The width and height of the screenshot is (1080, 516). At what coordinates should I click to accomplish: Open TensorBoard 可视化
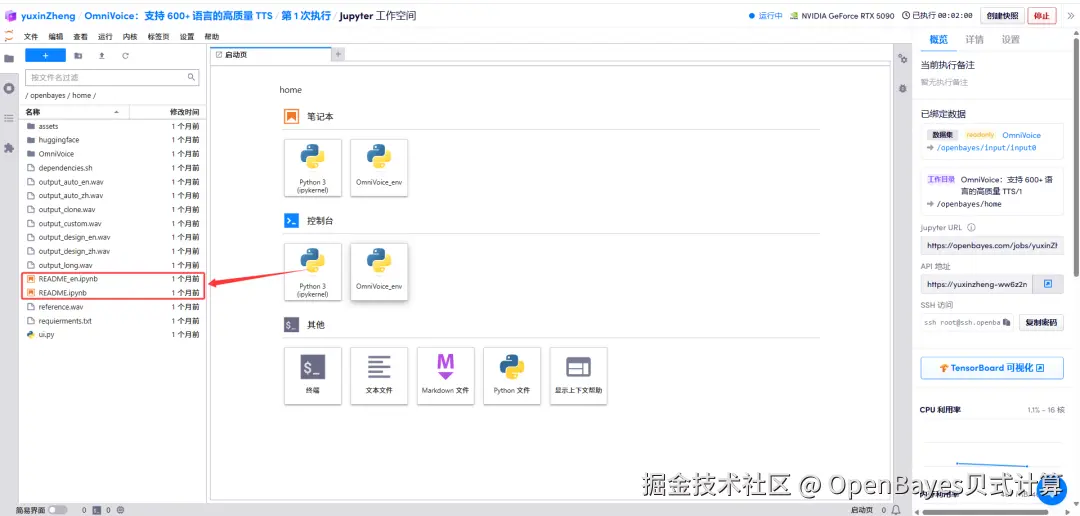(x=992, y=368)
